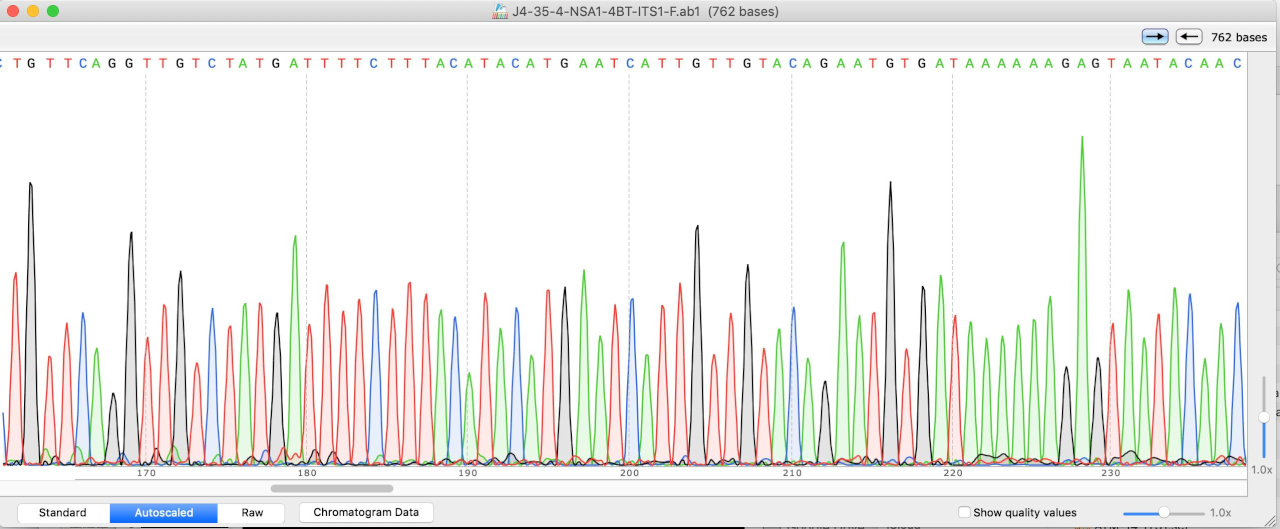
Task: Click the tall black peak near position 216
Action: coord(889,185)
